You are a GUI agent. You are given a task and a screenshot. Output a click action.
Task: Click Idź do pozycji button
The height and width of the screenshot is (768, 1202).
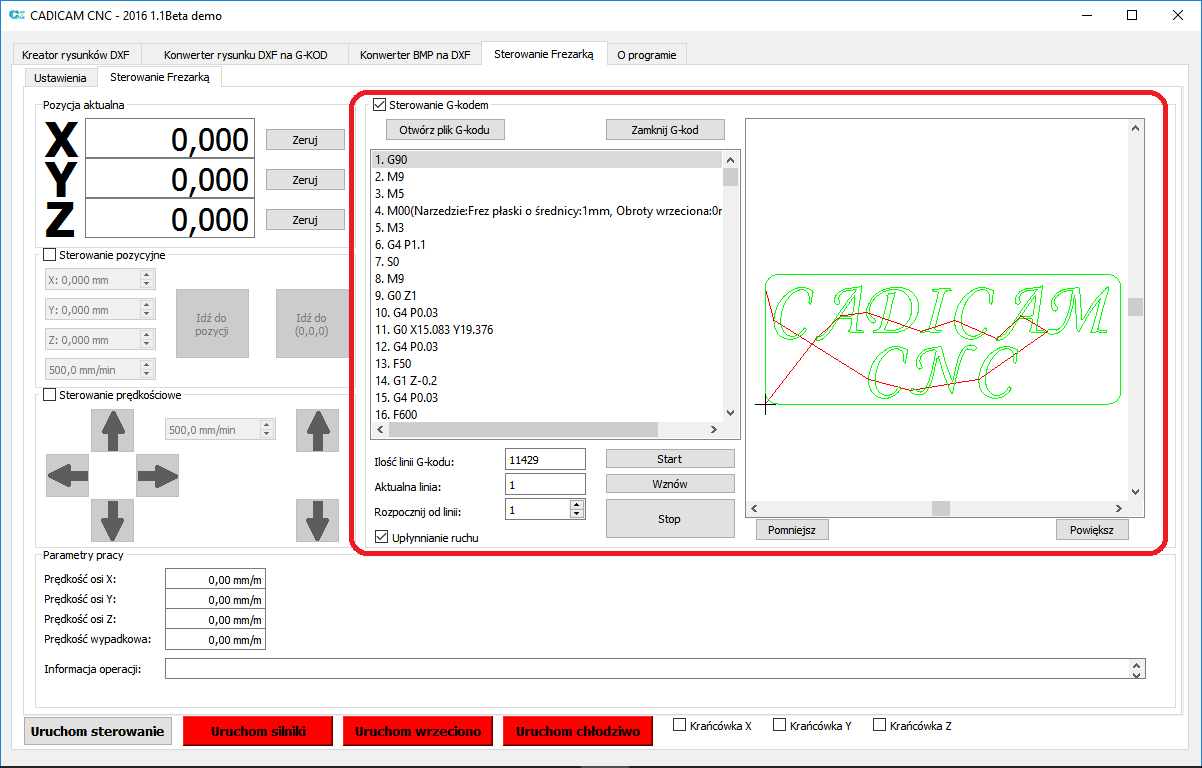212,324
